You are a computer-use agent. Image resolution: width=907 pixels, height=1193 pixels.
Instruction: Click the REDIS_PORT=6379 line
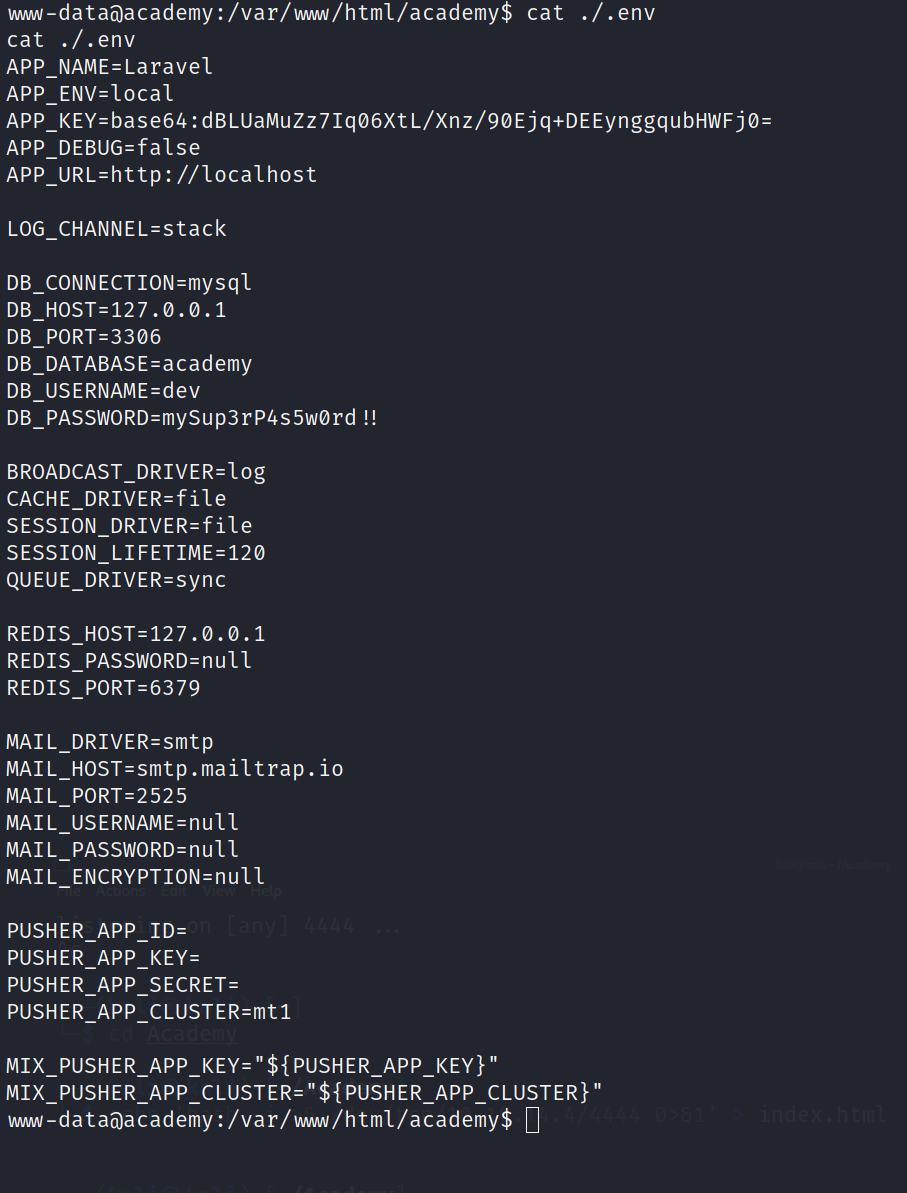(x=103, y=688)
